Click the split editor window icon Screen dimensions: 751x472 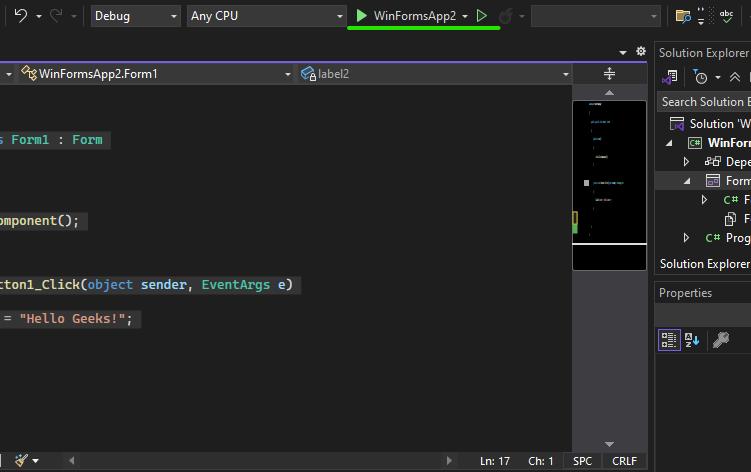click(x=609, y=74)
